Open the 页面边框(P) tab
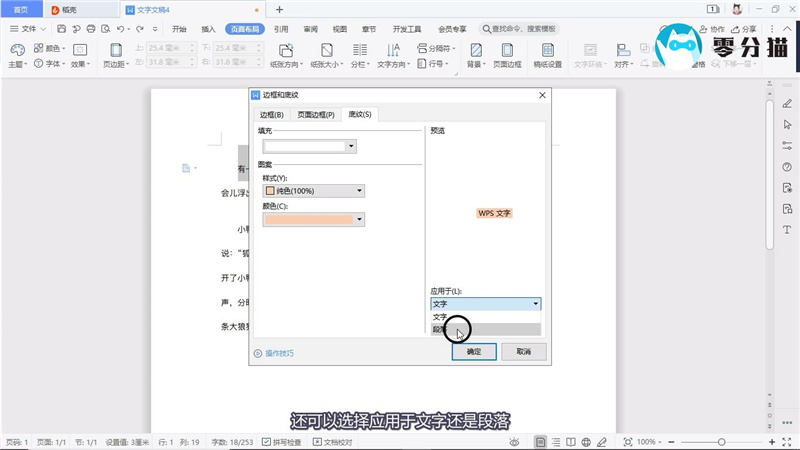Viewport: 800px width, 450px height. [x=315, y=115]
